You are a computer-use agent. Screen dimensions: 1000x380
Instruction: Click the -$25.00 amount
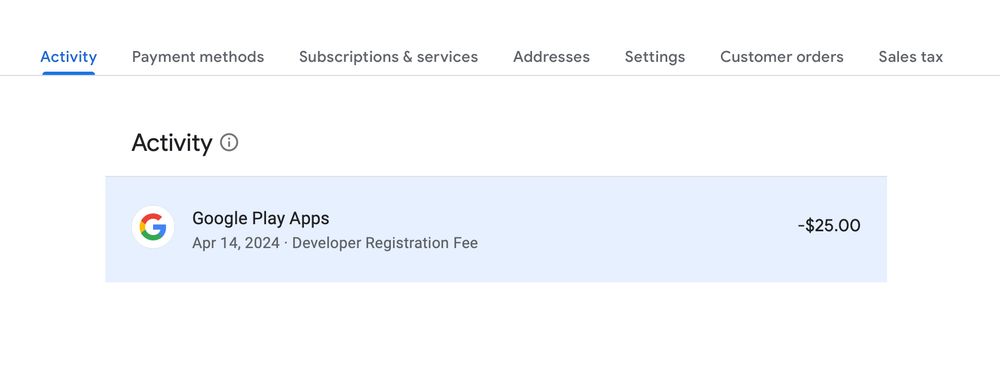tap(828, 226)
